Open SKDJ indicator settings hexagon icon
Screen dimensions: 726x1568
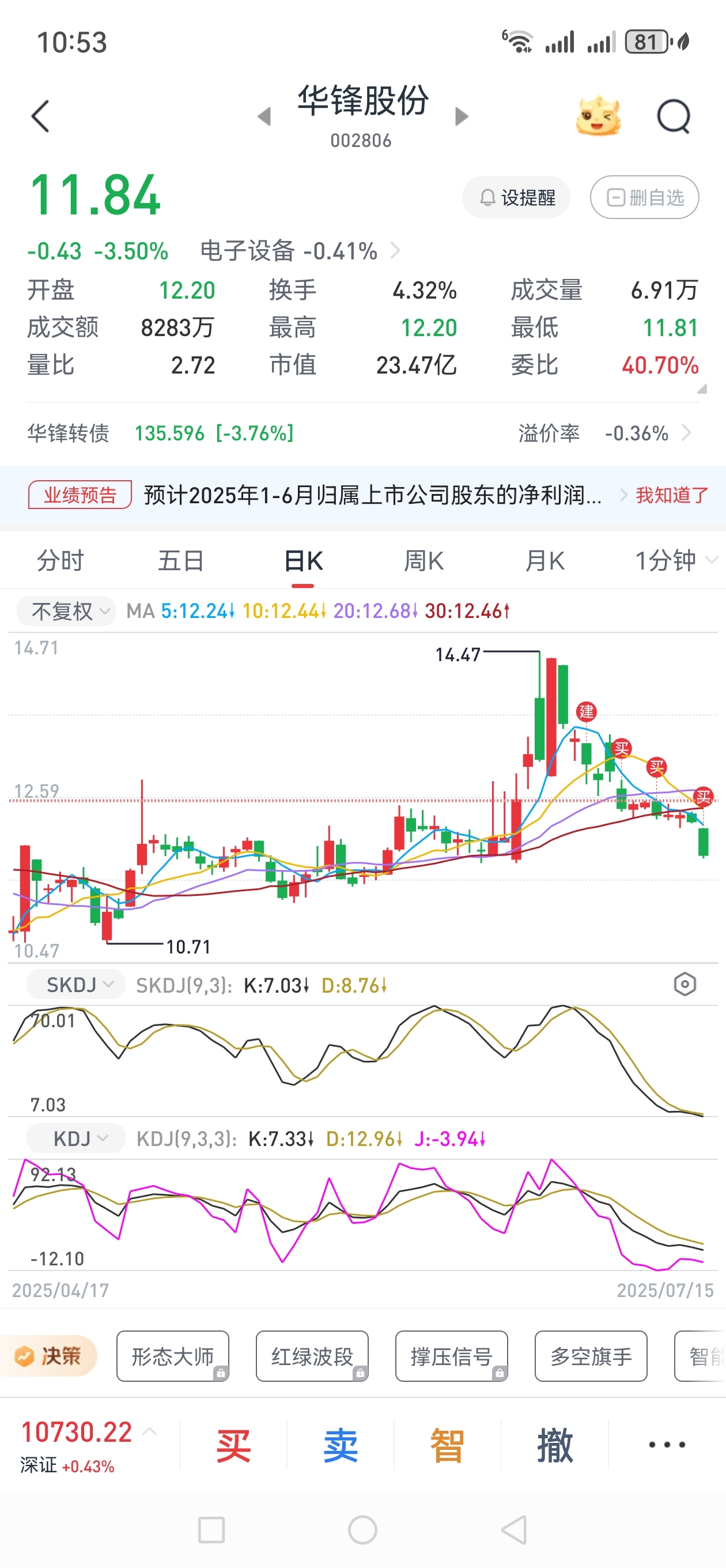(685, 984)
